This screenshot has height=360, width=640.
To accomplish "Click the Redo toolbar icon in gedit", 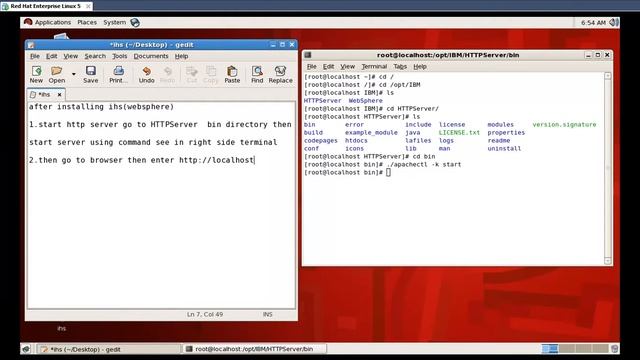I will [167, 75].
